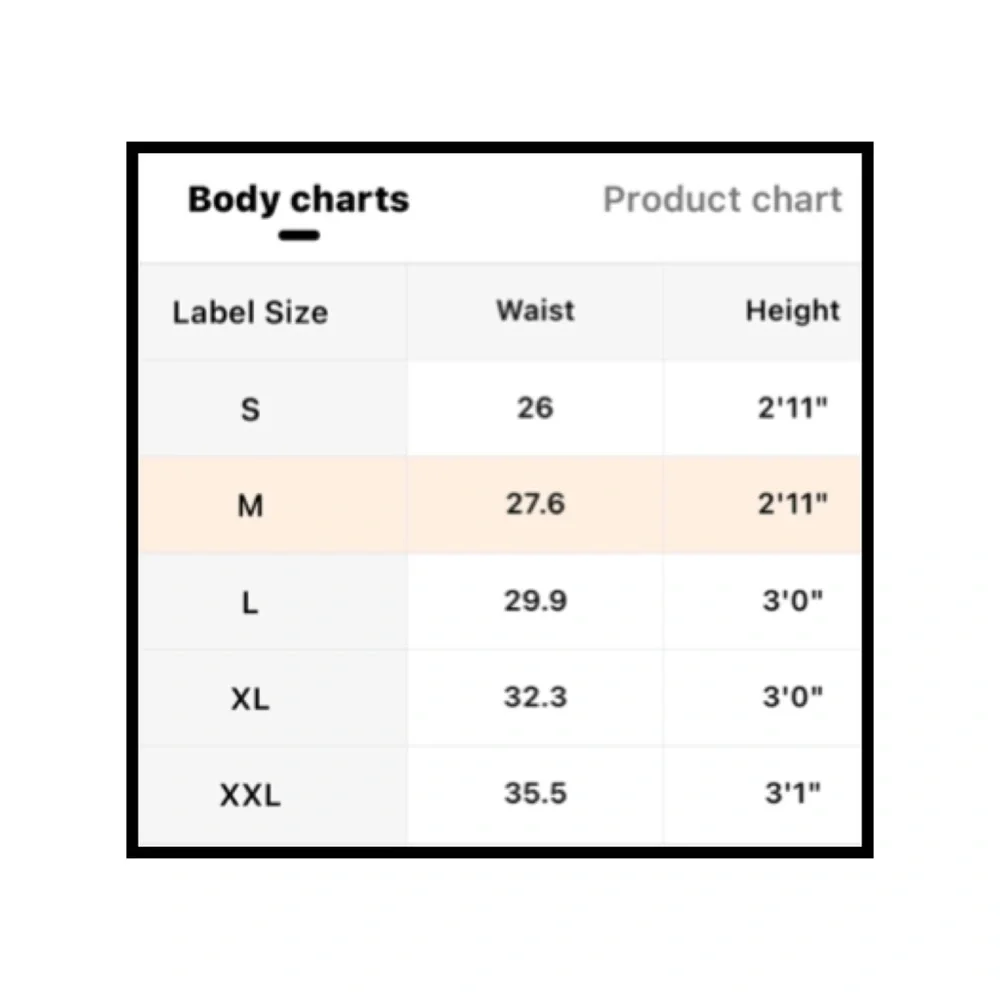
Task: Click the Height column header
Action: point(793,311)
